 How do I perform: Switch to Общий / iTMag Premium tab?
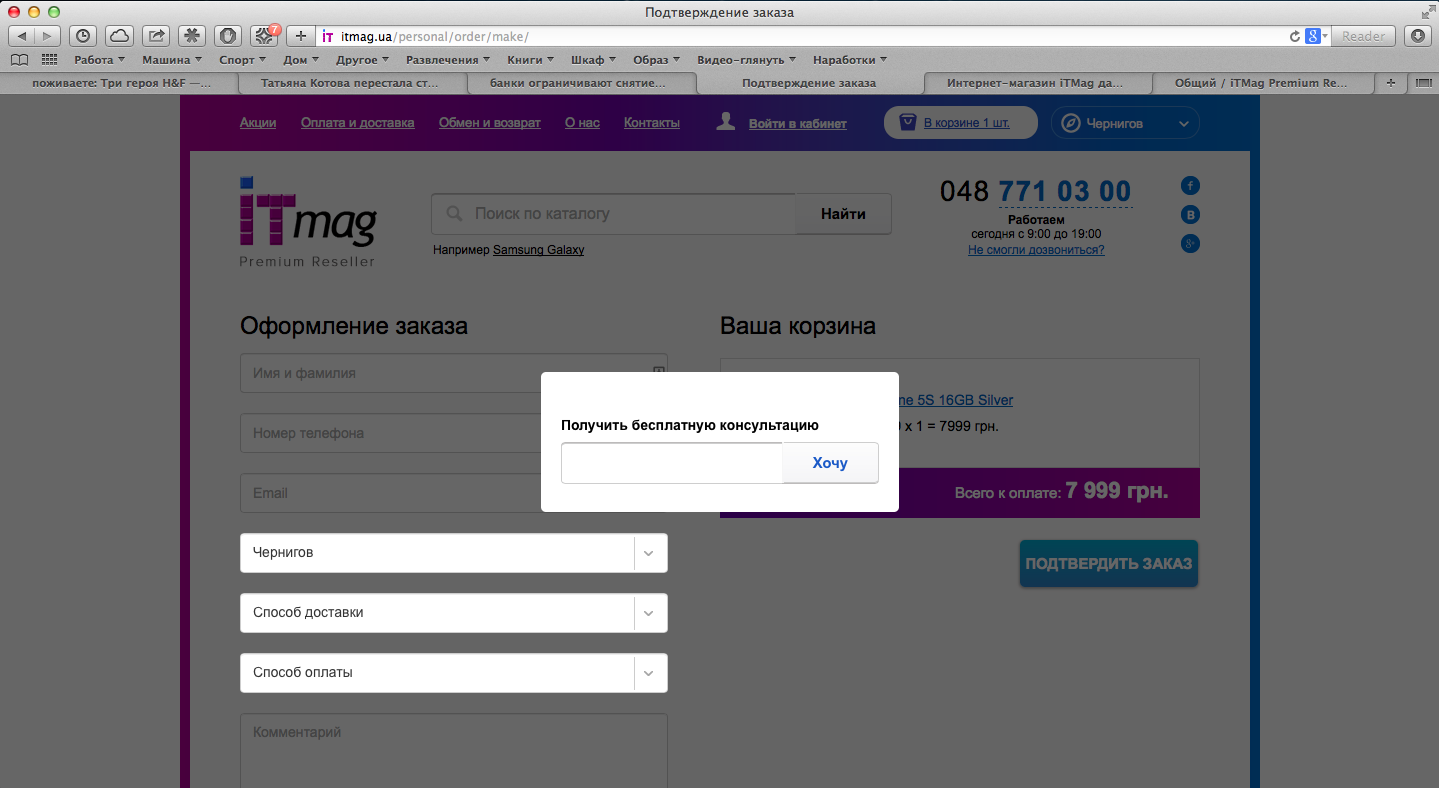(1265, 84)
